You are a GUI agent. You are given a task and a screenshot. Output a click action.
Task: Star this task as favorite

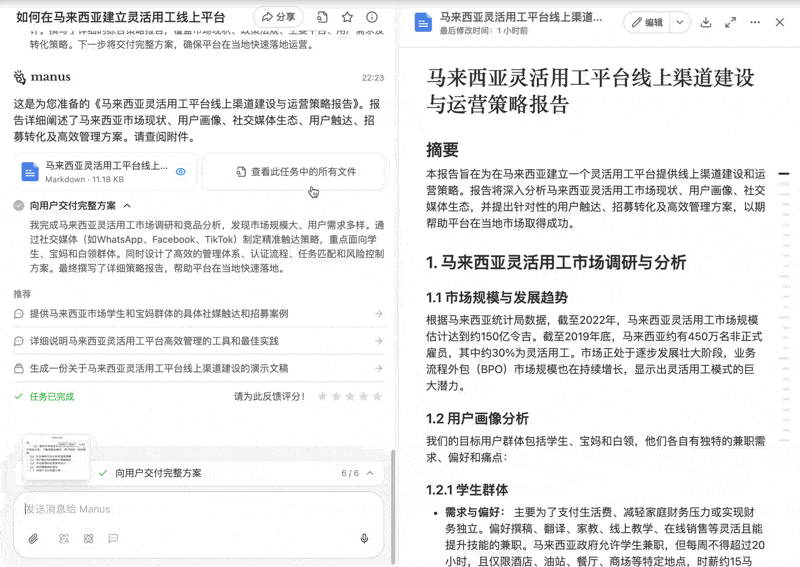pos(347,17)
